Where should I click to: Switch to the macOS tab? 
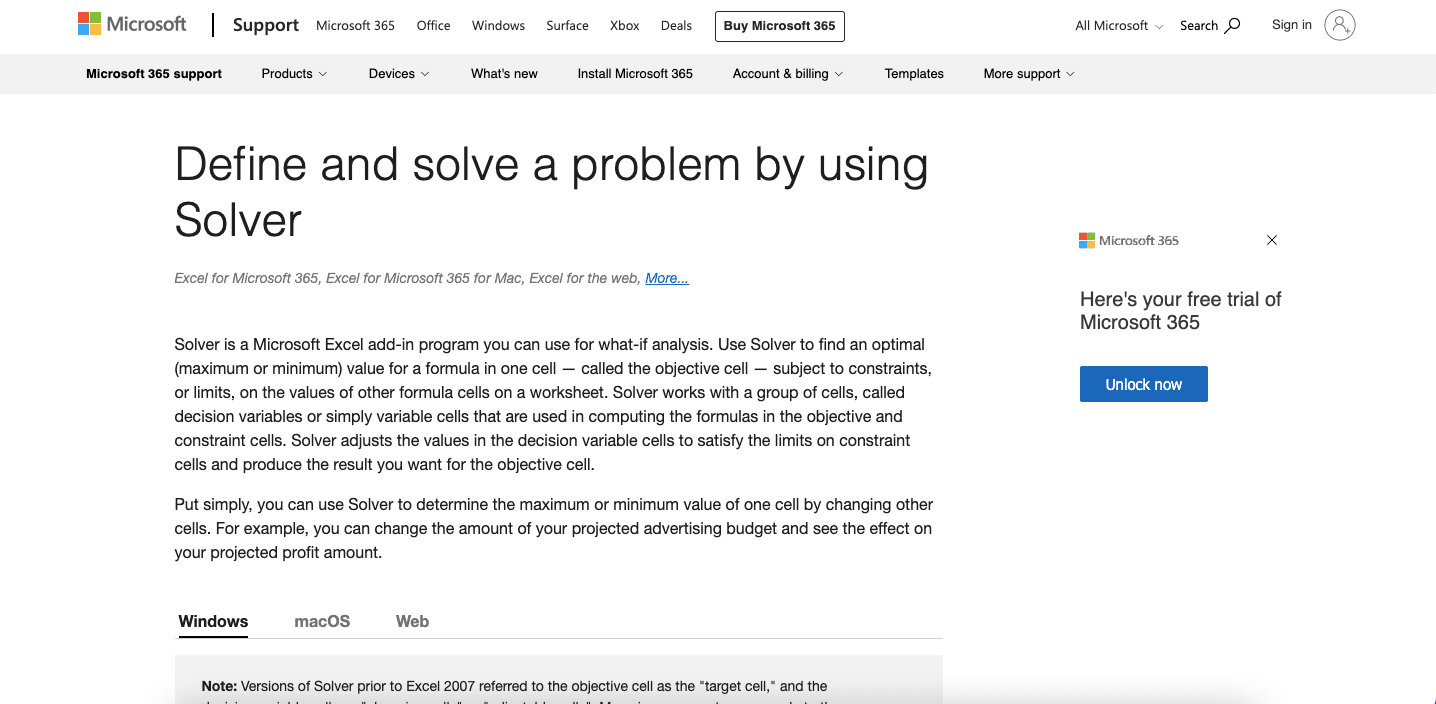pos(322,621)
